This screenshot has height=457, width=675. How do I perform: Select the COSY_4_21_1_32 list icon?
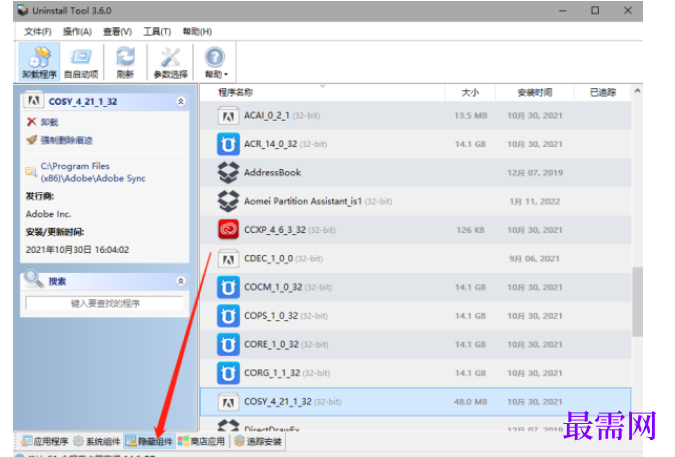pos(228,402)
